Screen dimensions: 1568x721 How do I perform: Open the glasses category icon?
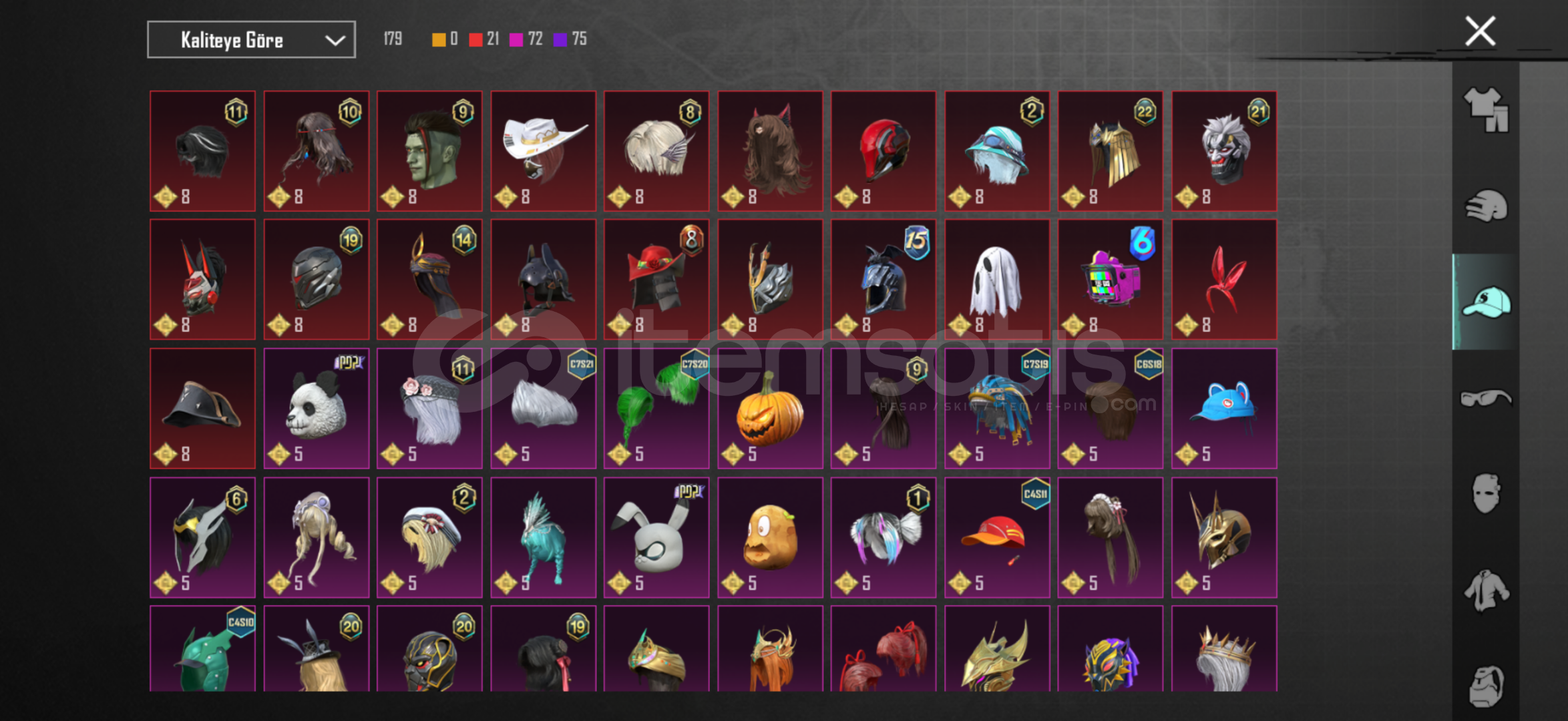click(x=1486, y=398)
